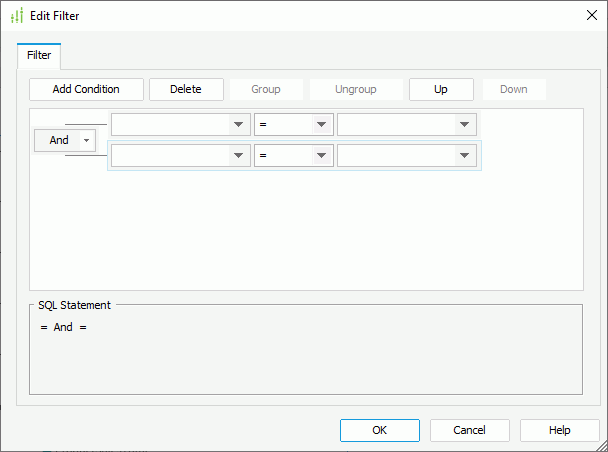Click inside second row value input box
This screenshot has width=608, height=452.
coord(395,156)
